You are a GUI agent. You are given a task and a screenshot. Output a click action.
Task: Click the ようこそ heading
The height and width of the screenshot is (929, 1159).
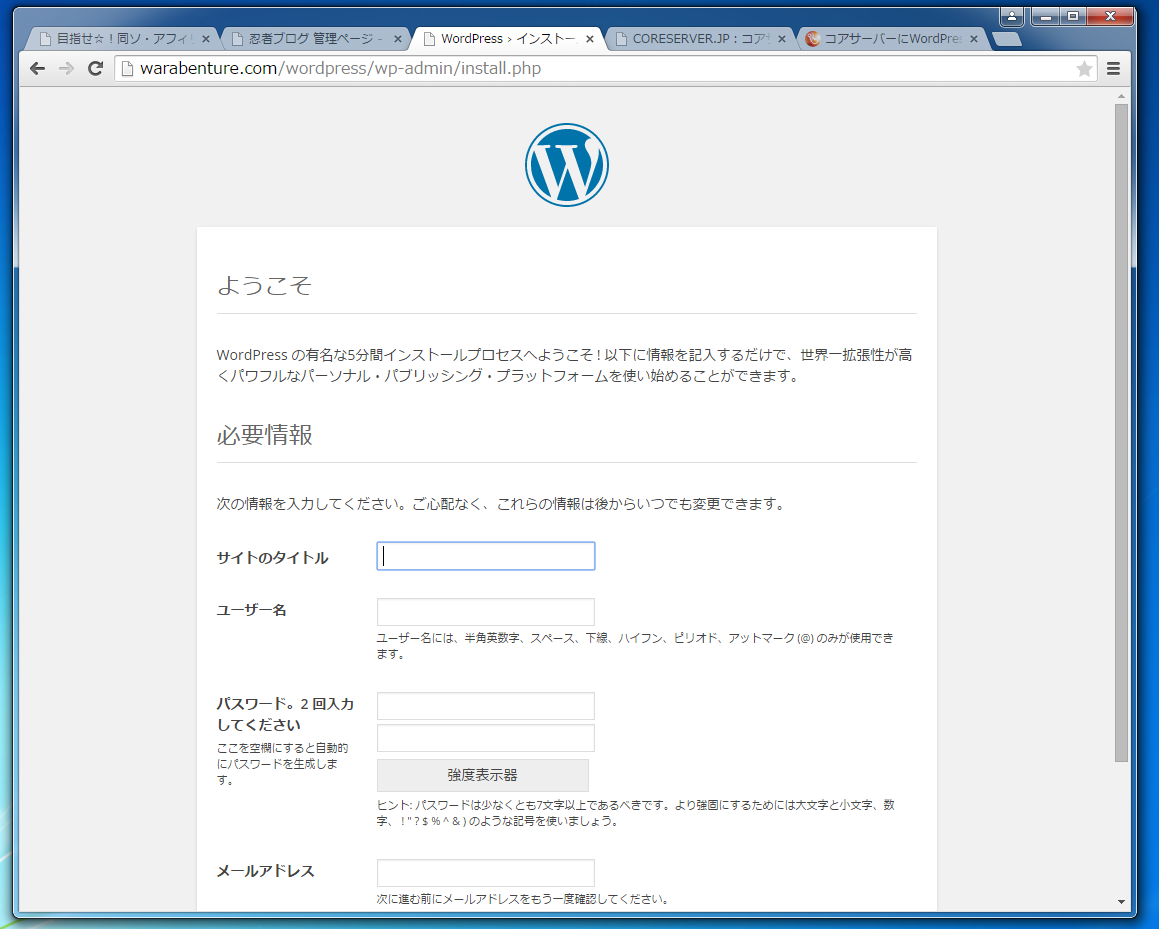[x=265, y=285]
